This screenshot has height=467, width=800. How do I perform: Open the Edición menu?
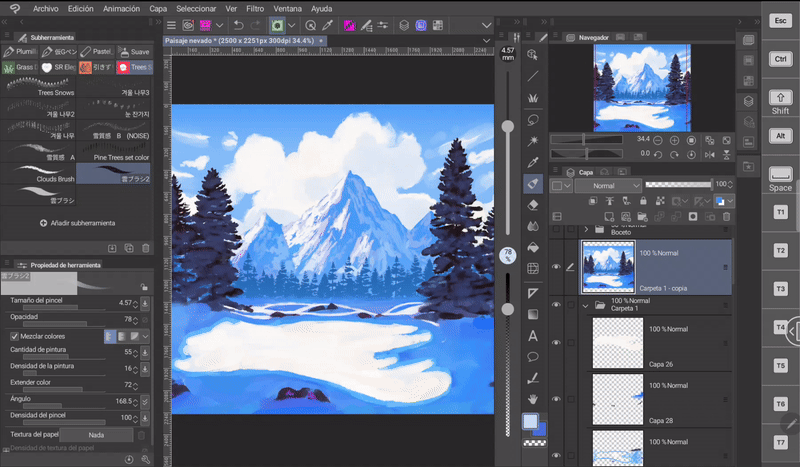tap(81, 9)
